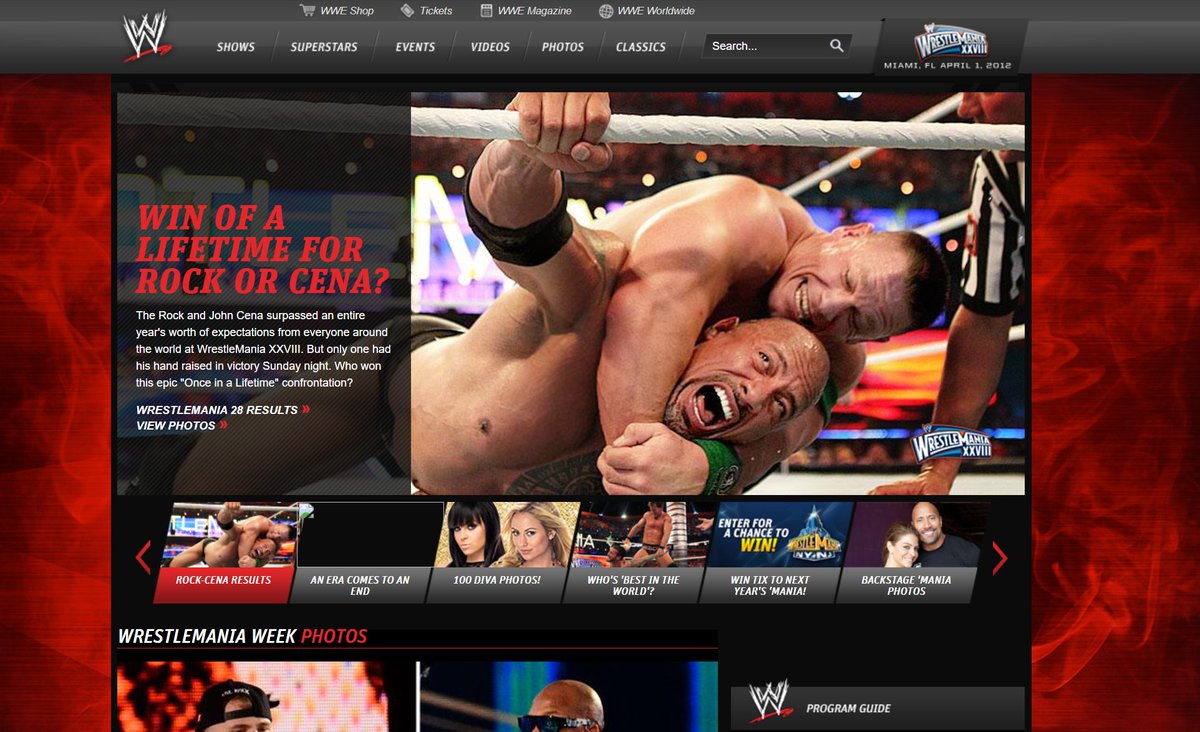Open the Superstars menu
Viewport: 1200px width, 732px height.
click(324, 47)
